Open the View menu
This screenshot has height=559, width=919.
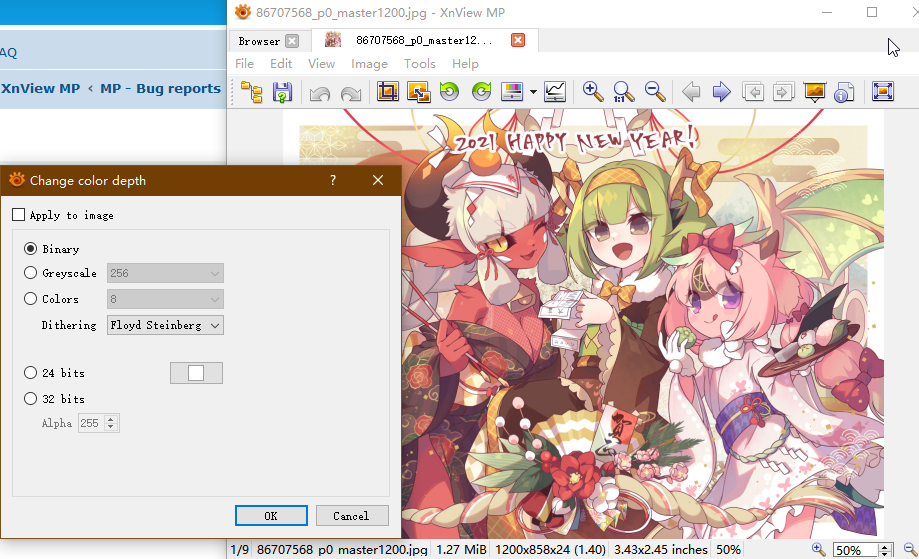[x=321, y=64]
